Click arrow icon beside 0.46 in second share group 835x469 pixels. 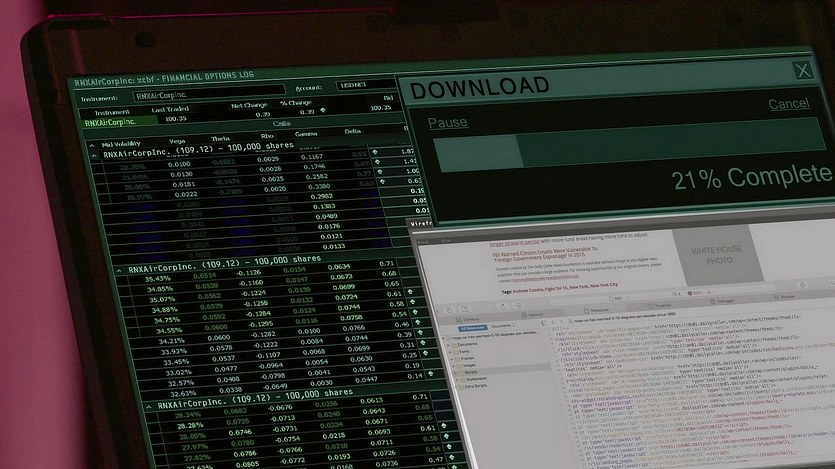[418, 322]
